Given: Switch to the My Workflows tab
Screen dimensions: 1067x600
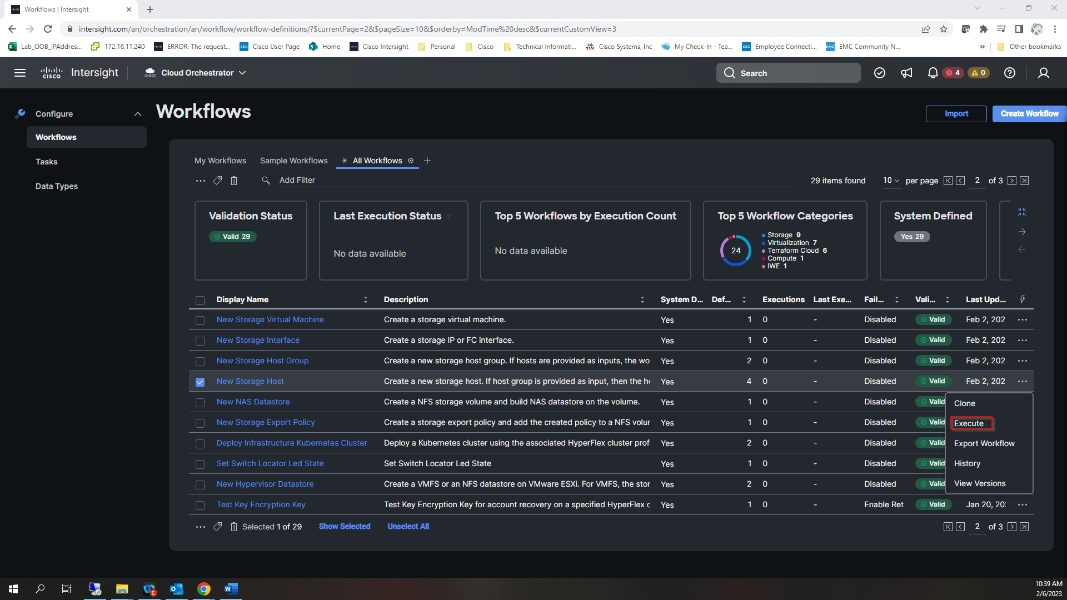Looking at the screenshot, I should [220, 161].
